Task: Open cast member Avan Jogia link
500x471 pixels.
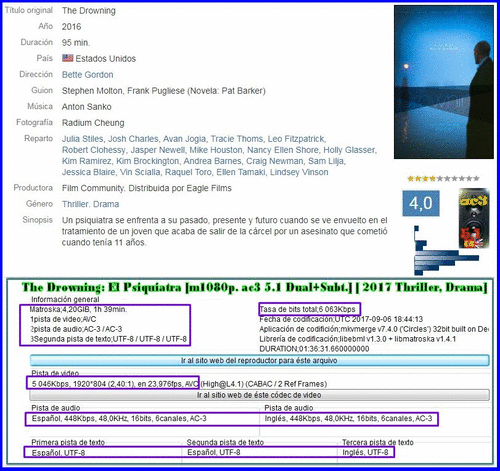Action: [x=184, y=139]
